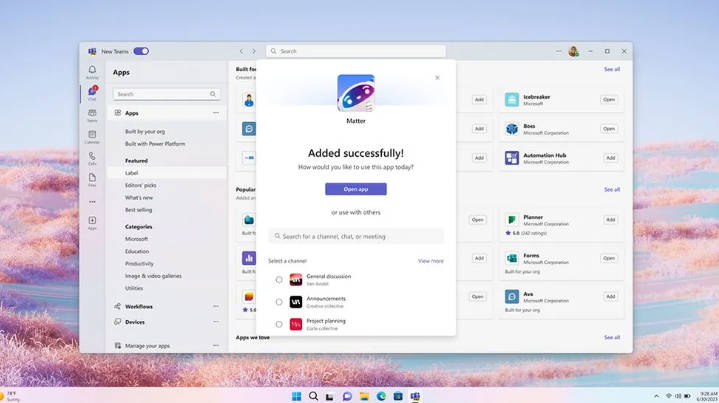Open the profile avatar menu
This screenshot has width=719, height=403.
[x=573, y=51]
